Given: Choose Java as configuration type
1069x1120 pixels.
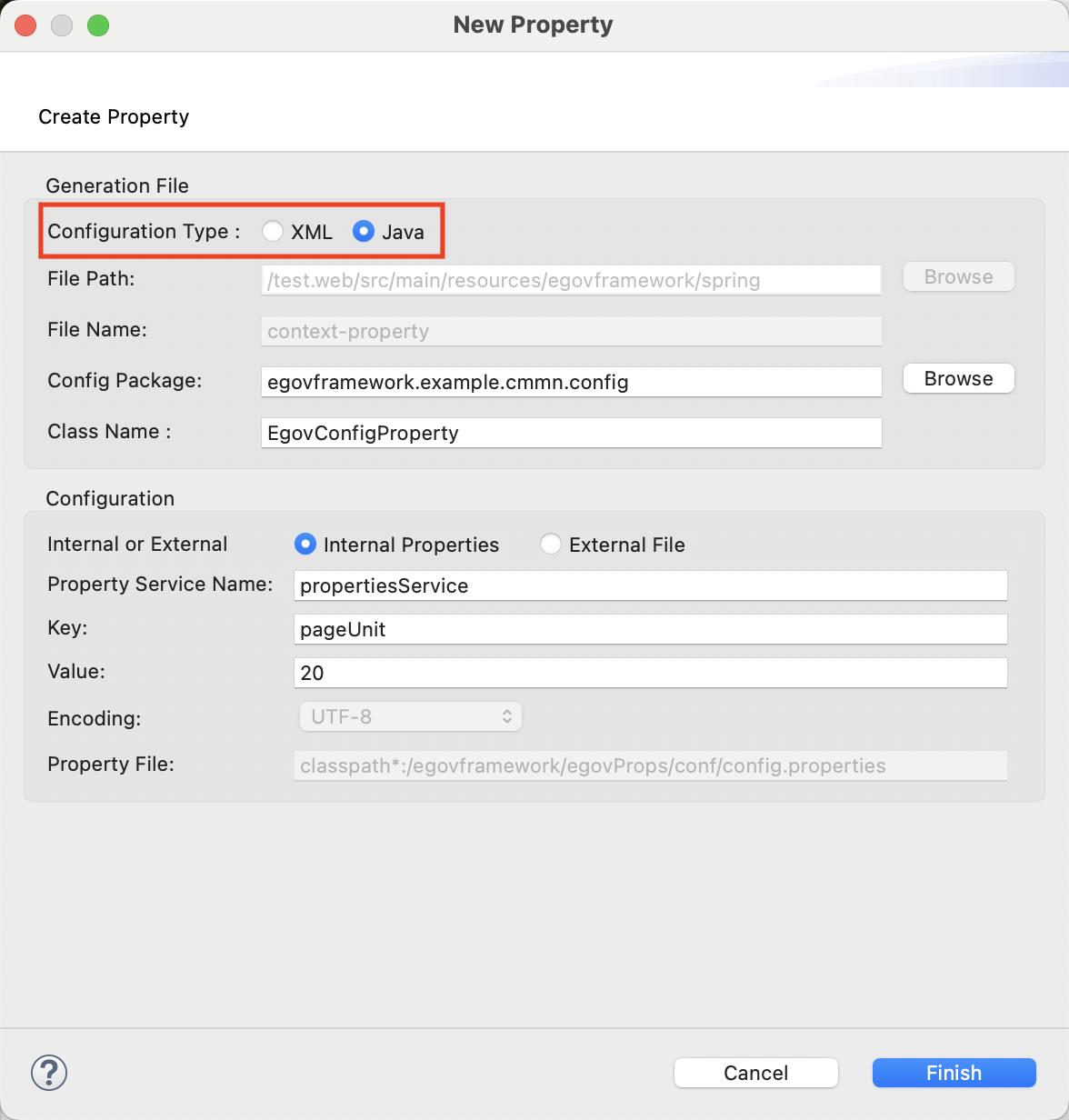Looking at the screenshot, I should tap(364, 232).
